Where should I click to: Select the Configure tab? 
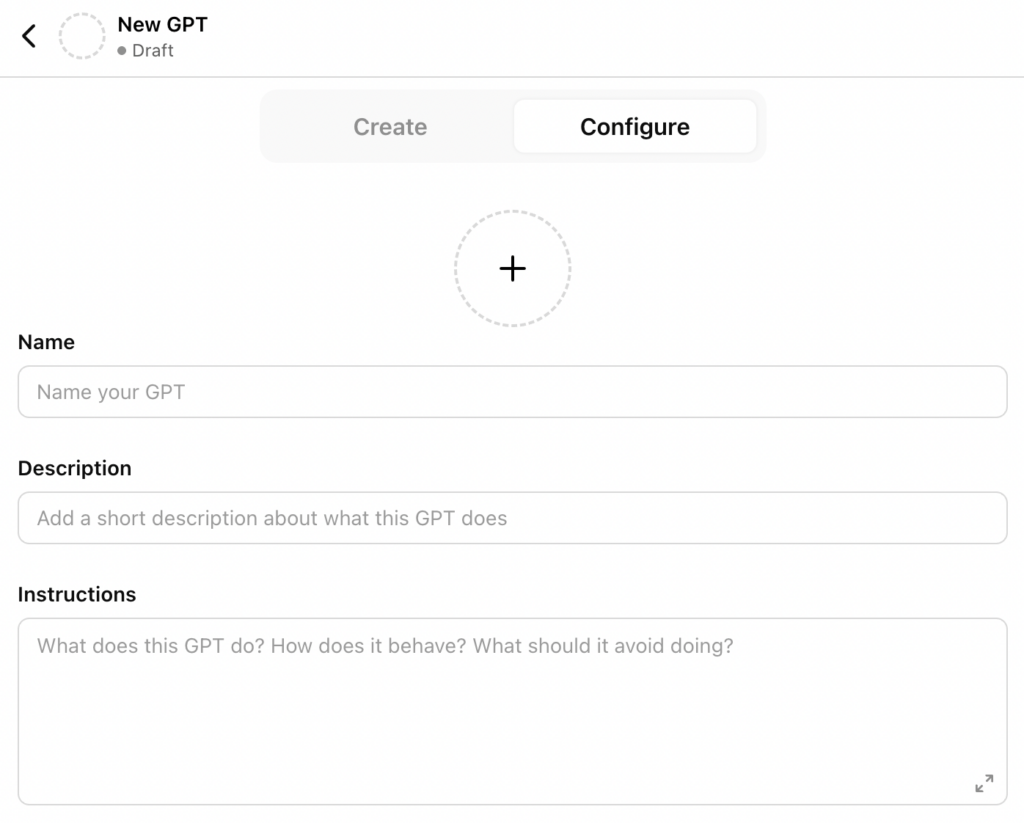pyautogui.click(x=634, y=127)
